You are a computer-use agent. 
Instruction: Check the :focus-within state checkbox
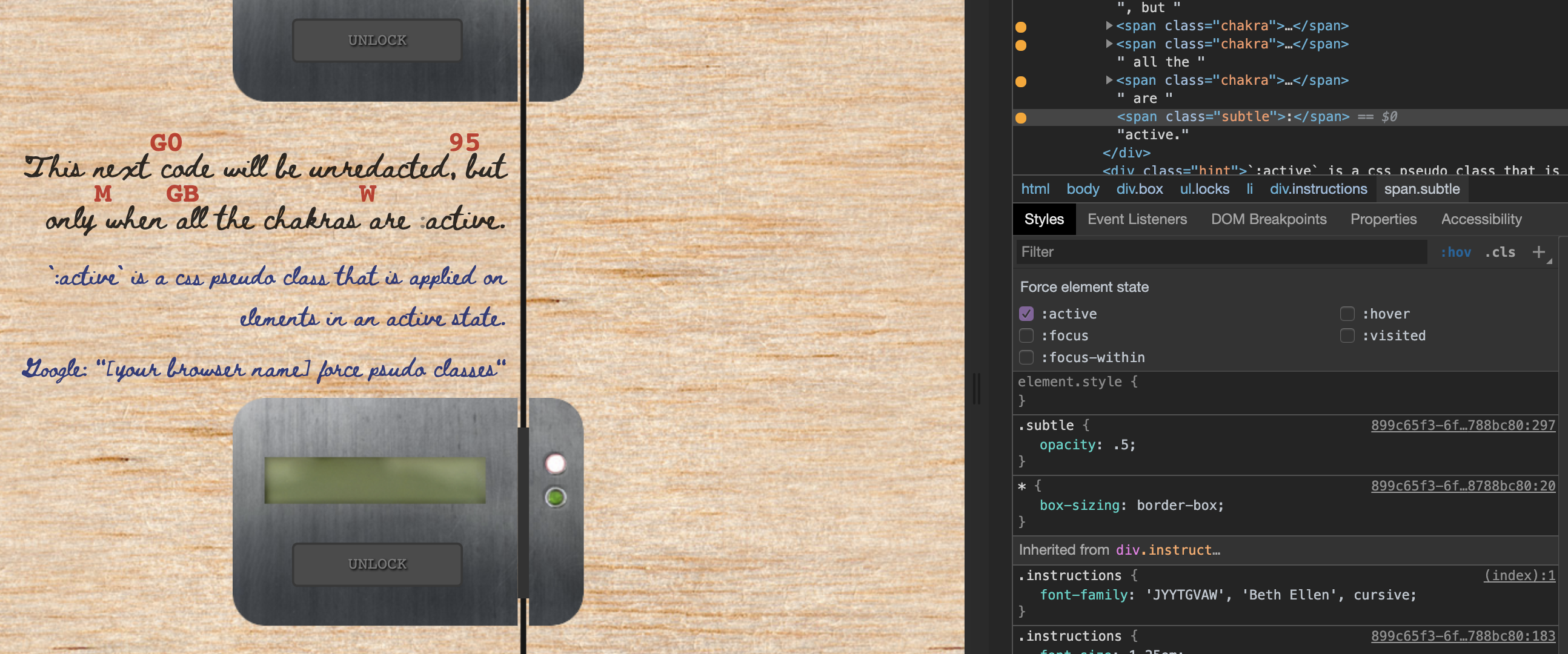[1026, 358]
